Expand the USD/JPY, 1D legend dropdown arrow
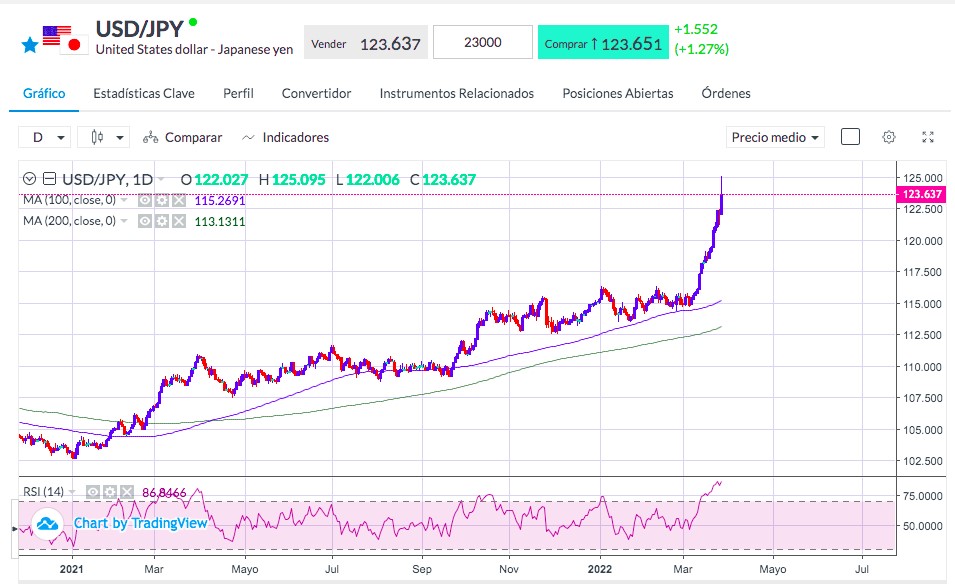955x584 pixels. tap(161, 179)
